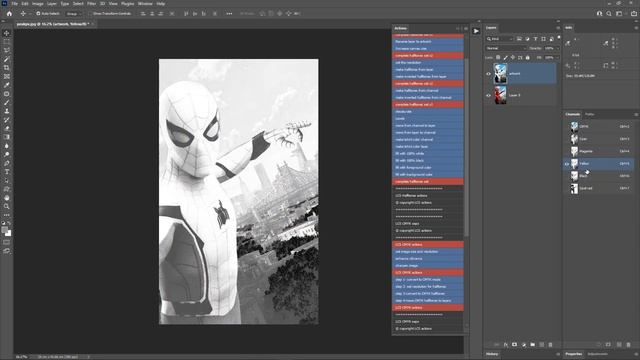Viewport: 640px width, 360px height.
Task: Open the blending mode Normal dropdown
Action: point(505,48)
